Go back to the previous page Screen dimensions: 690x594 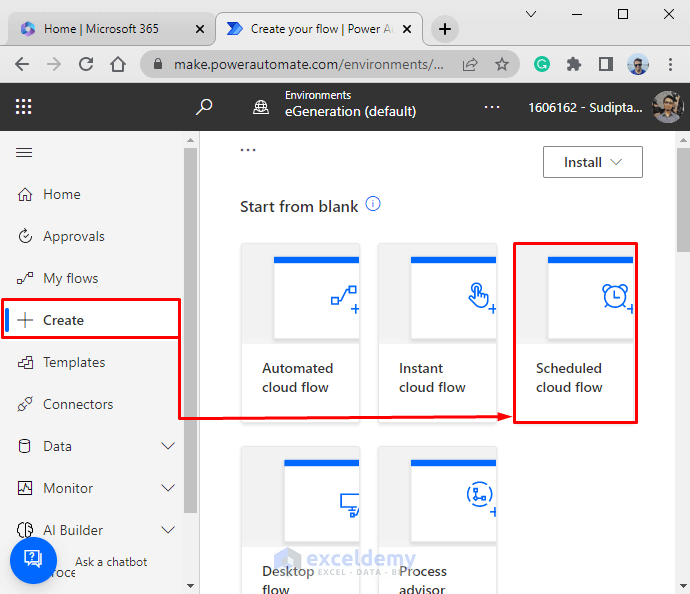(x=22, y=64)
